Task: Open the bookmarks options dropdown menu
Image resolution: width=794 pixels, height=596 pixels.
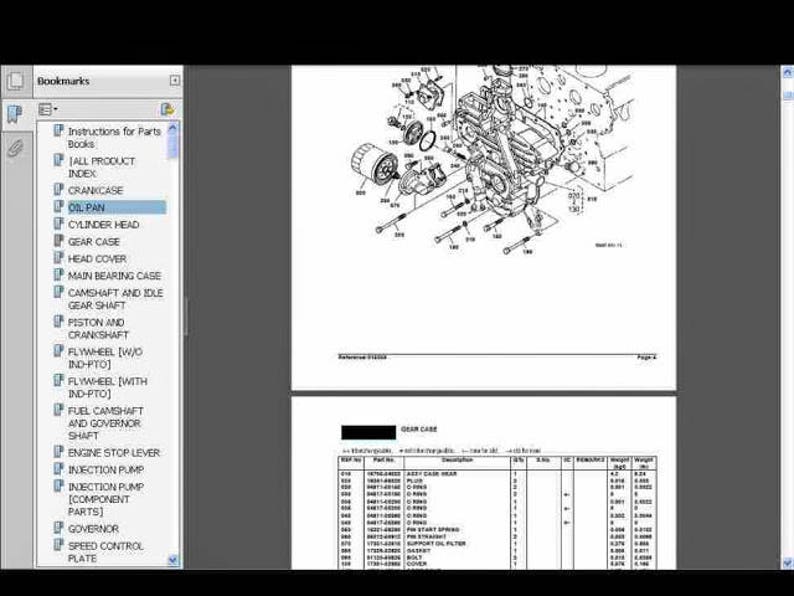Action: click(x=48, y=109)
